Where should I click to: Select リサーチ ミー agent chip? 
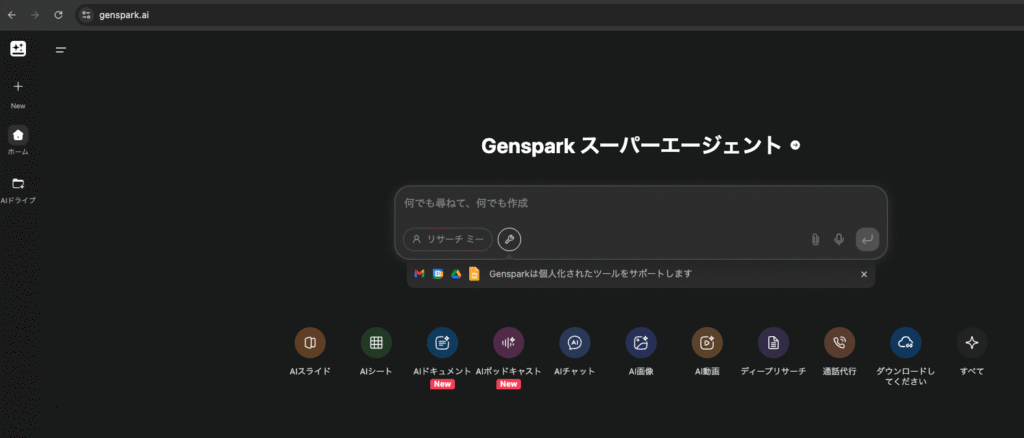pyautogui.click(x=447, y=240)
